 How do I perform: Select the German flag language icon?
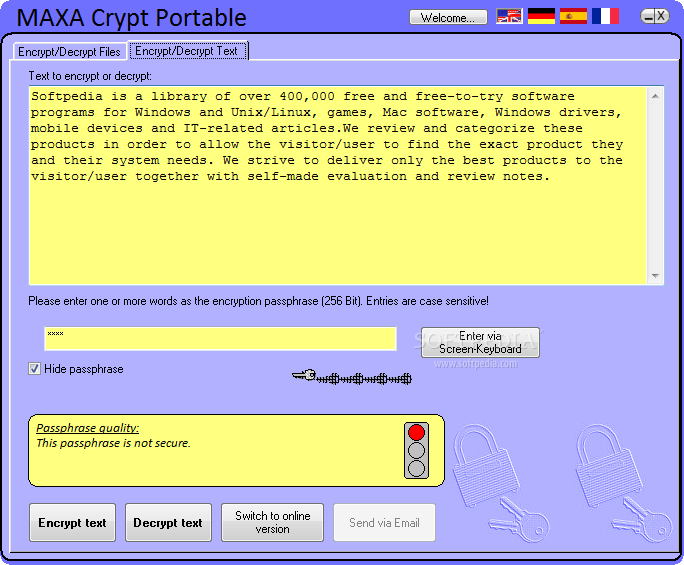point(541,17)
